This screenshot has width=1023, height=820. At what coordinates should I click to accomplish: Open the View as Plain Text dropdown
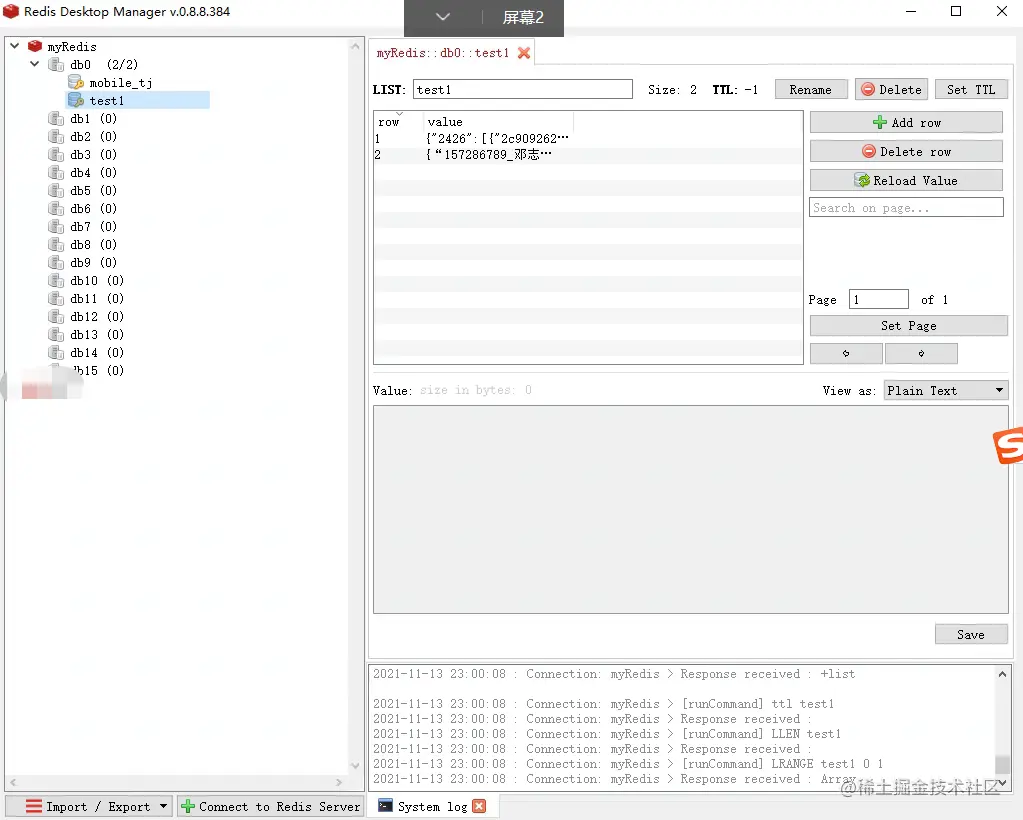click(x=945, y=390)
